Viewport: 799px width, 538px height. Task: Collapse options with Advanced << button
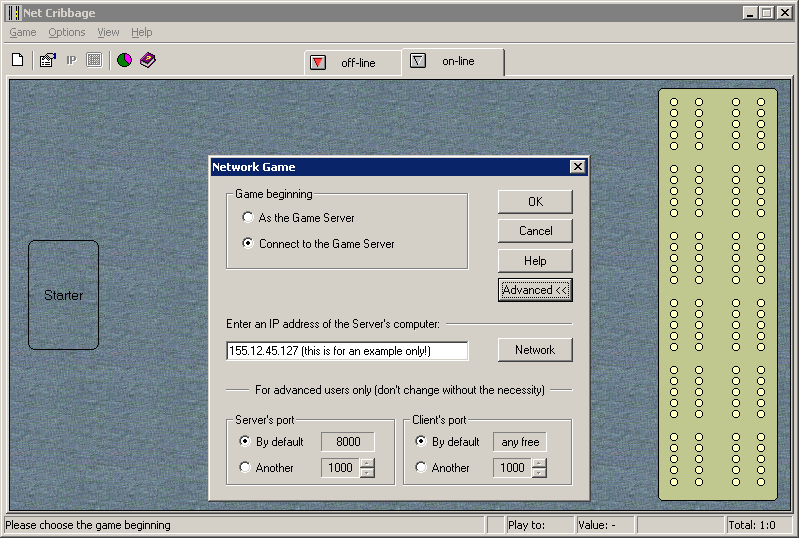tap(535, 290)
